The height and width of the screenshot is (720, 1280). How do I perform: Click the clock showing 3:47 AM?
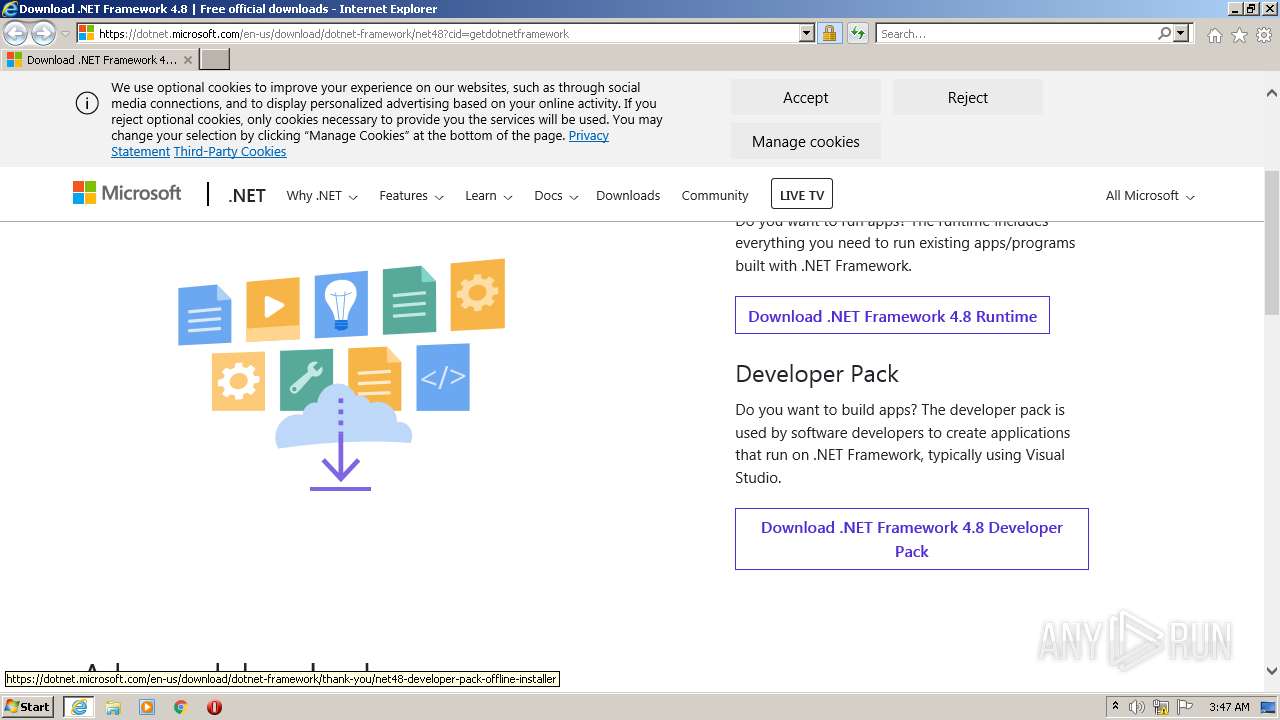(x=1229, y=707)
